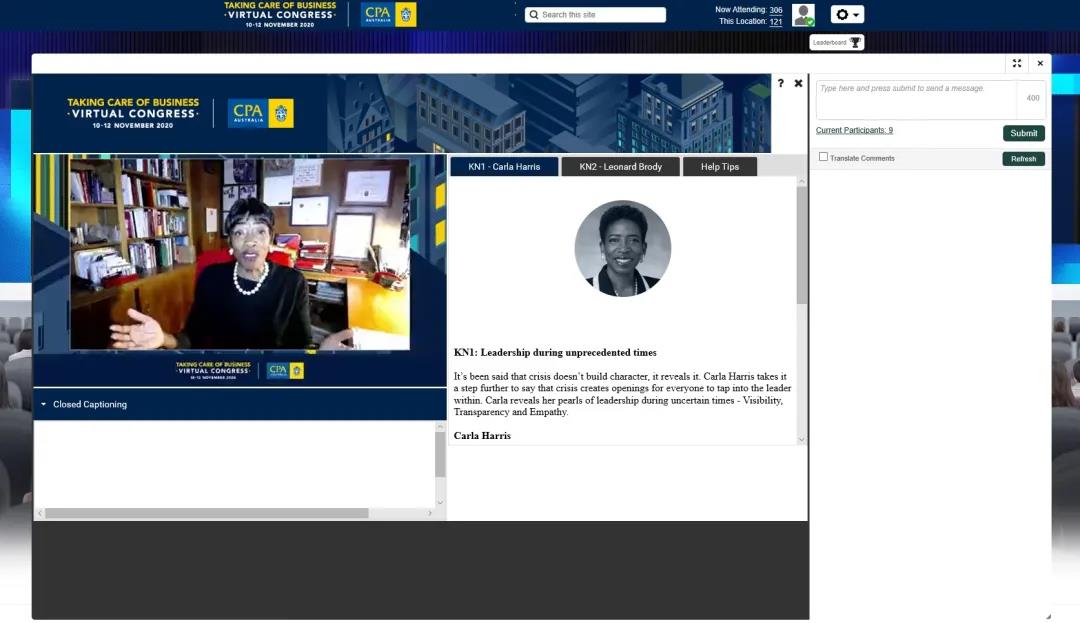Click the CPA Australia logo in header
Viewport: 1080px width, 623px height.
[389, 14]
